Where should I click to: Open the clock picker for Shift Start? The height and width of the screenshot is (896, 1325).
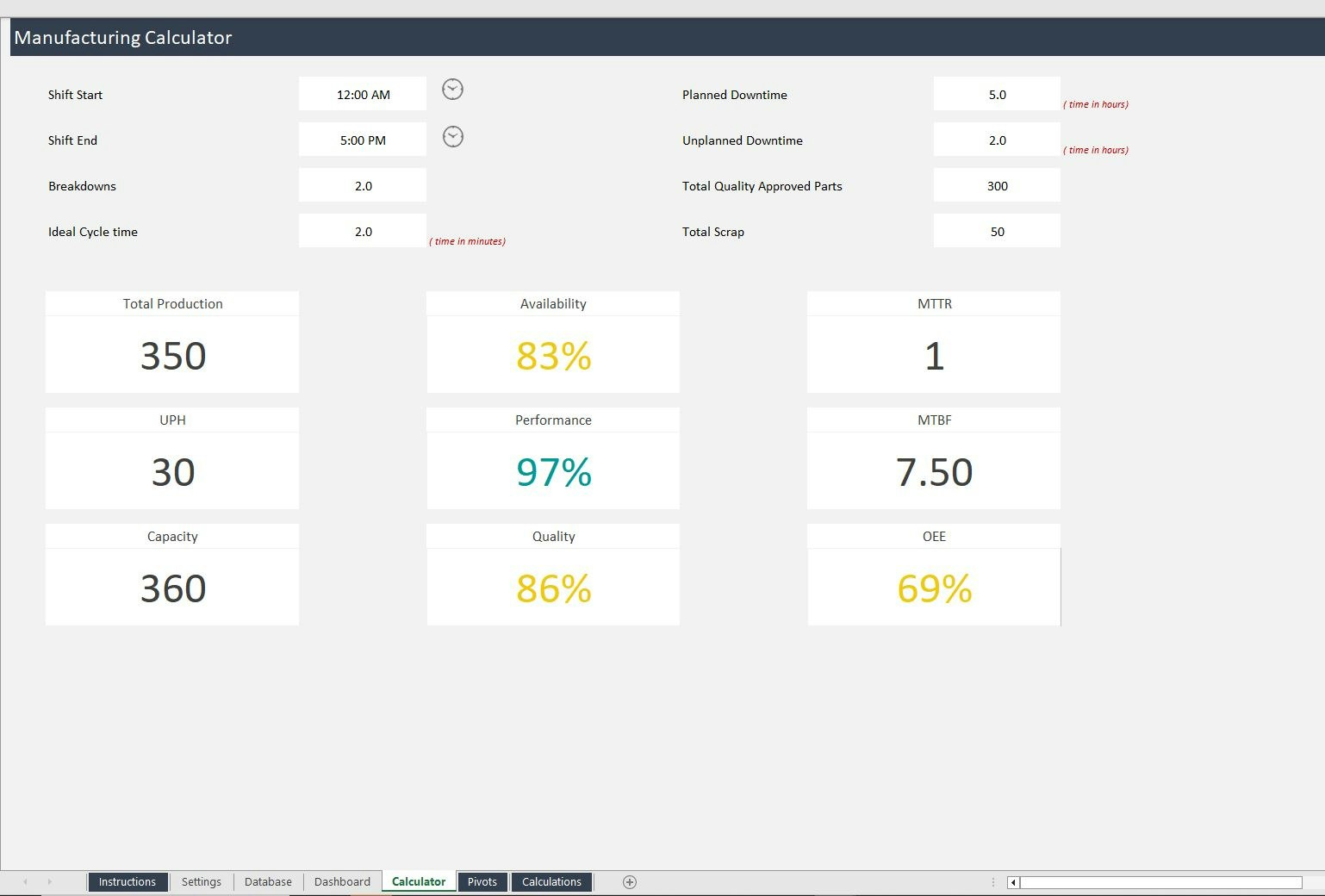click(x=452, y=89)
